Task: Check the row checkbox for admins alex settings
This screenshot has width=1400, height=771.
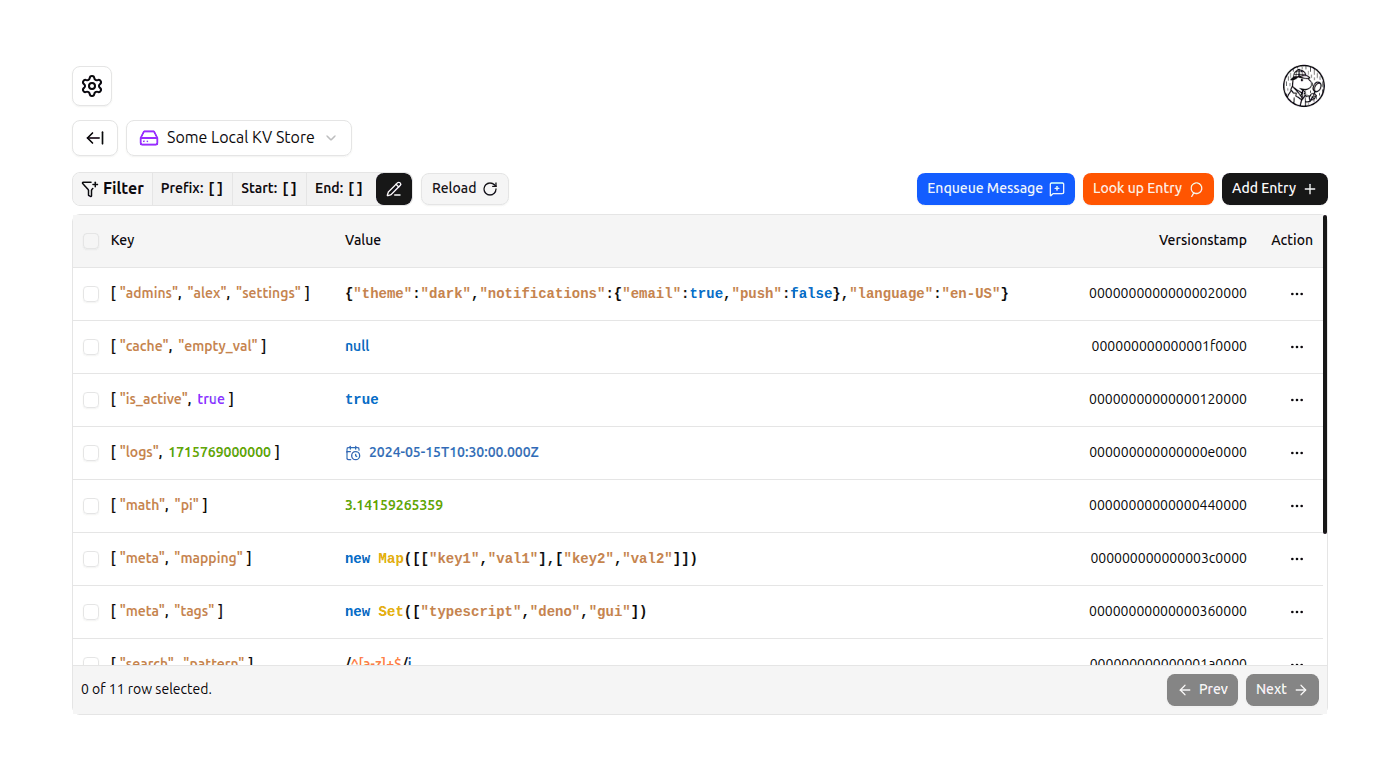Action: point(91,293)
